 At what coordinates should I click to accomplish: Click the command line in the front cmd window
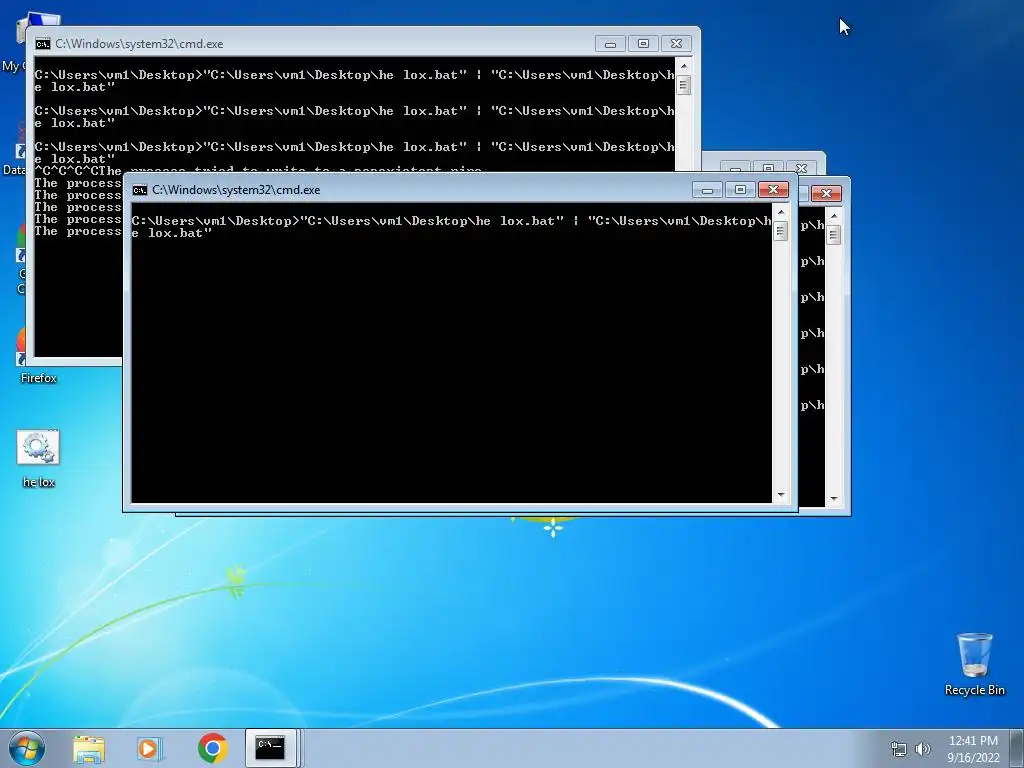pyautogui.click(x=452, y=227)
